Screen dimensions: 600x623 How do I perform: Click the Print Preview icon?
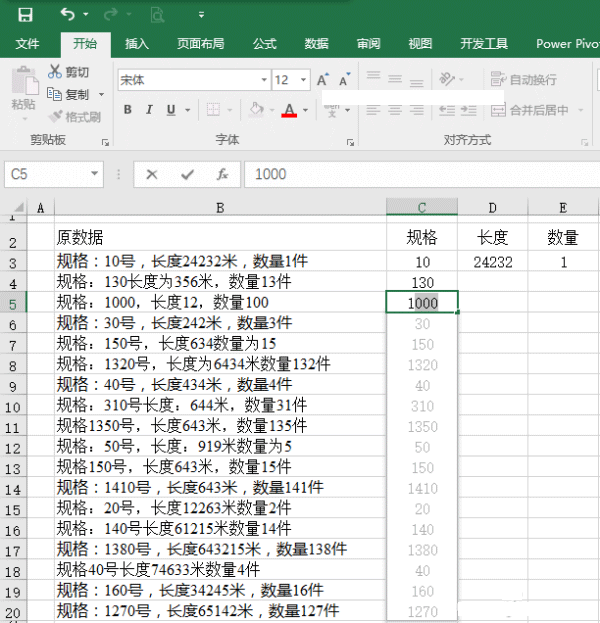tap(157, 15)
